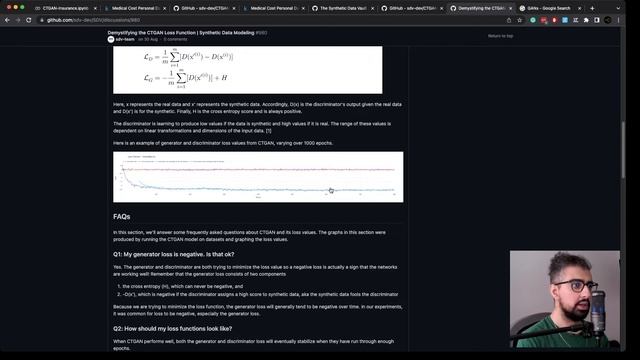Screen dimensions: 640x360
Task: Open the green circular extension icon
Action: coord(533,20)
